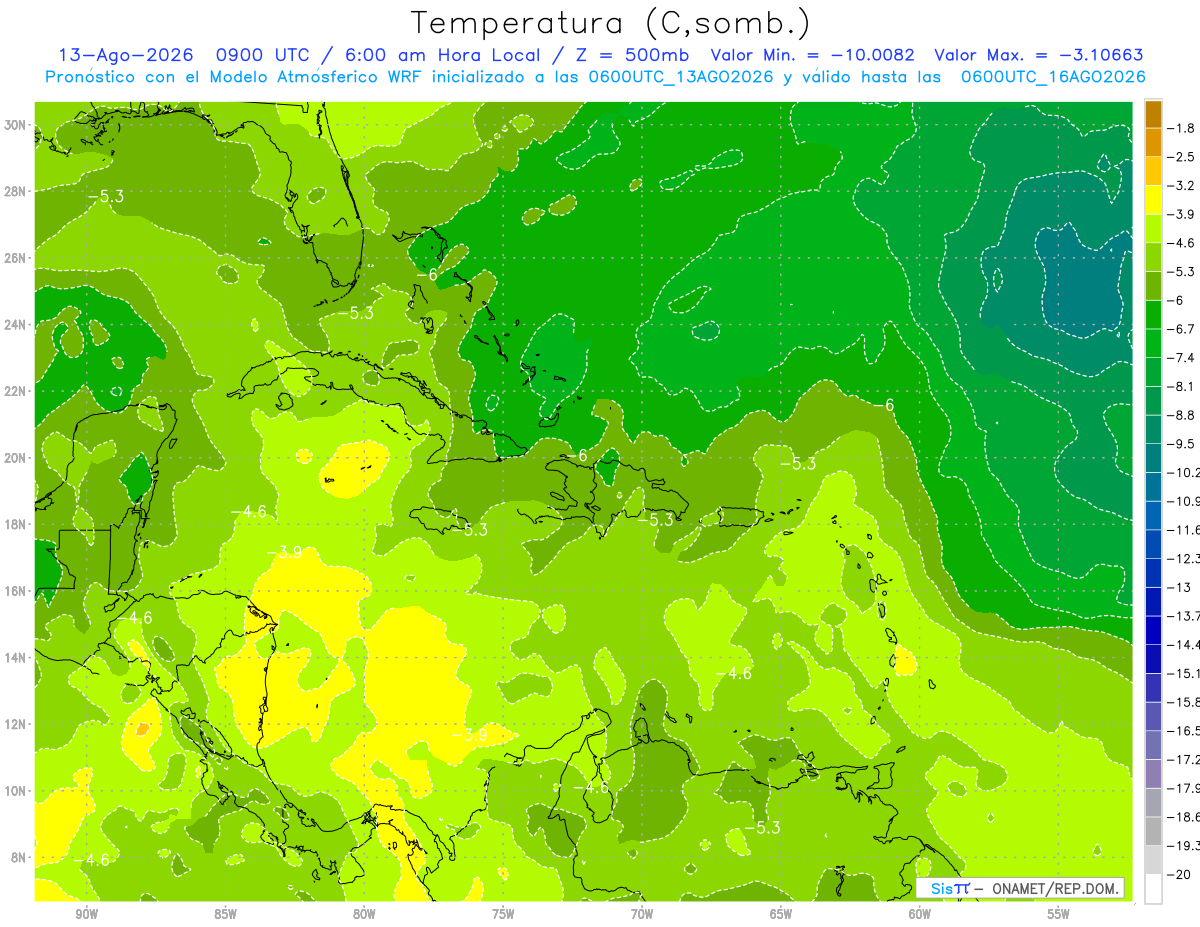Click the yellow swatch between -3.2 and -3.9
Image resolution: width=1200 pixels, height=927 pixels.
[1153, 200]
